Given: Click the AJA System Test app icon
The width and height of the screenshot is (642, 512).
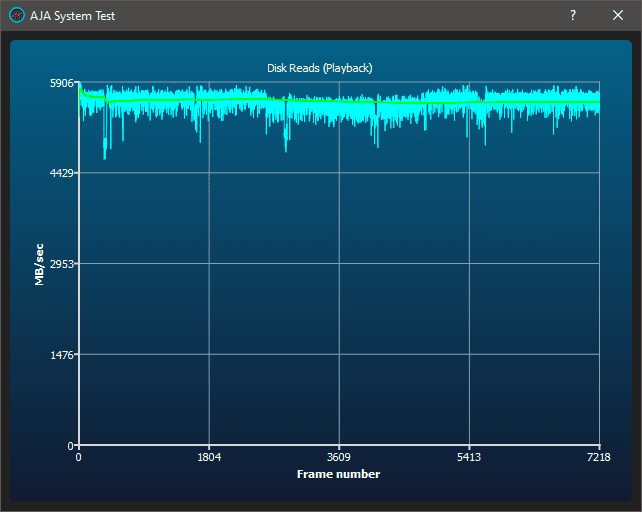Looking at the screenshot, I should [x=17, y=16].
